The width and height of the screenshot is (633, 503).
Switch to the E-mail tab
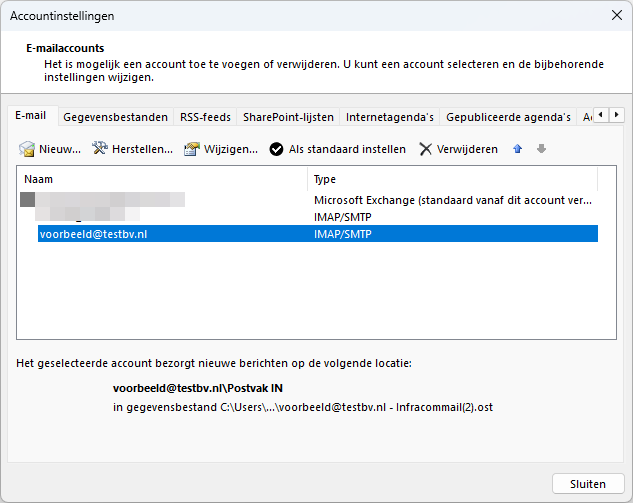point(31,115)
